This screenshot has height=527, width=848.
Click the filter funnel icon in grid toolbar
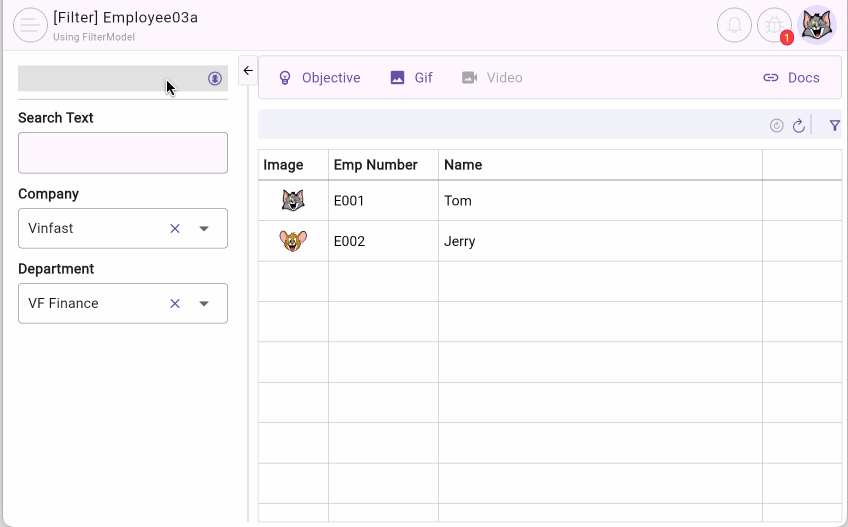[834, 125]
